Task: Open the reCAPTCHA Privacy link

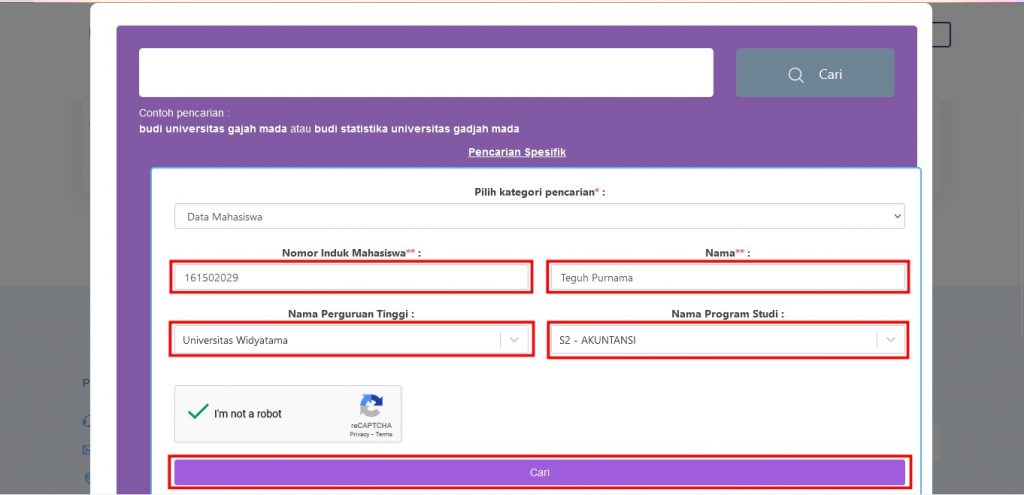Action: (x=359, y=434)
